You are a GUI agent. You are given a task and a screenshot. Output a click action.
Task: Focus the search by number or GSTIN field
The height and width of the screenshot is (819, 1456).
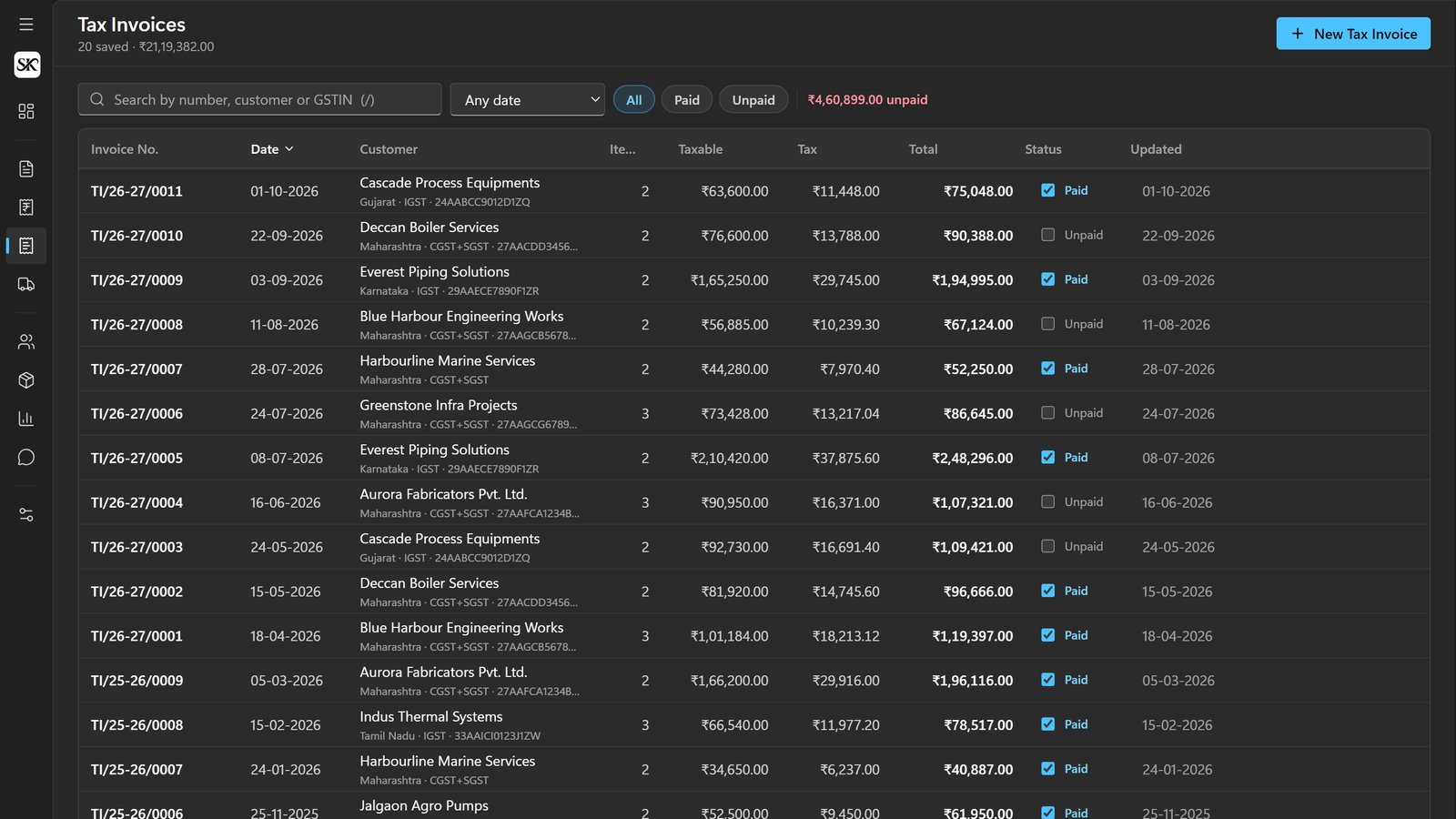click(x=259, y=100)
